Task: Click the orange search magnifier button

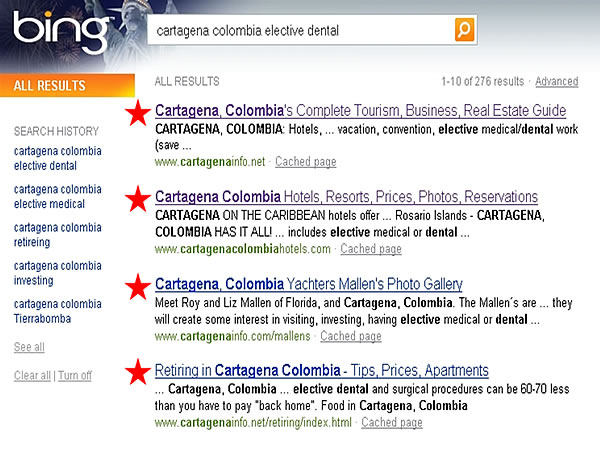Action: (x=464, y=30)
